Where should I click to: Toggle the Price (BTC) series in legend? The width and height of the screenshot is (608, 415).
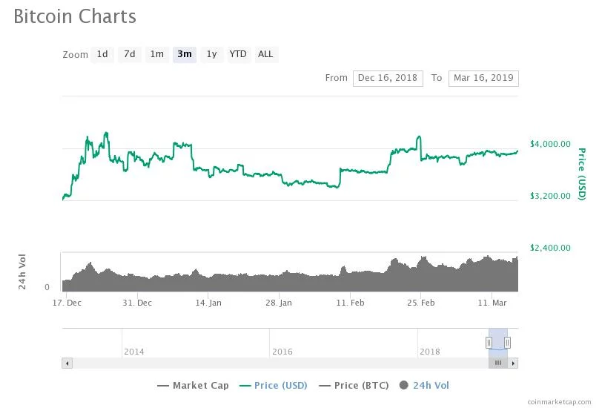(x=354, y=386)
